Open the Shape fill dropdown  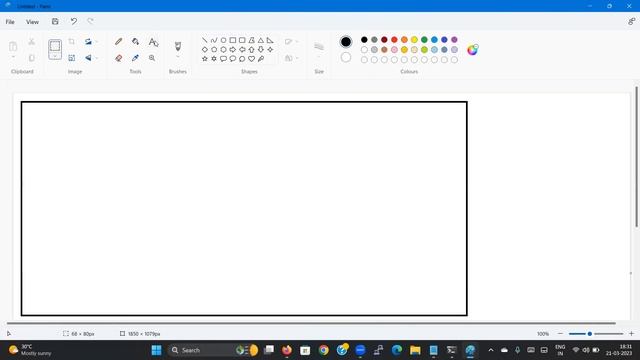tap(291, 58)
